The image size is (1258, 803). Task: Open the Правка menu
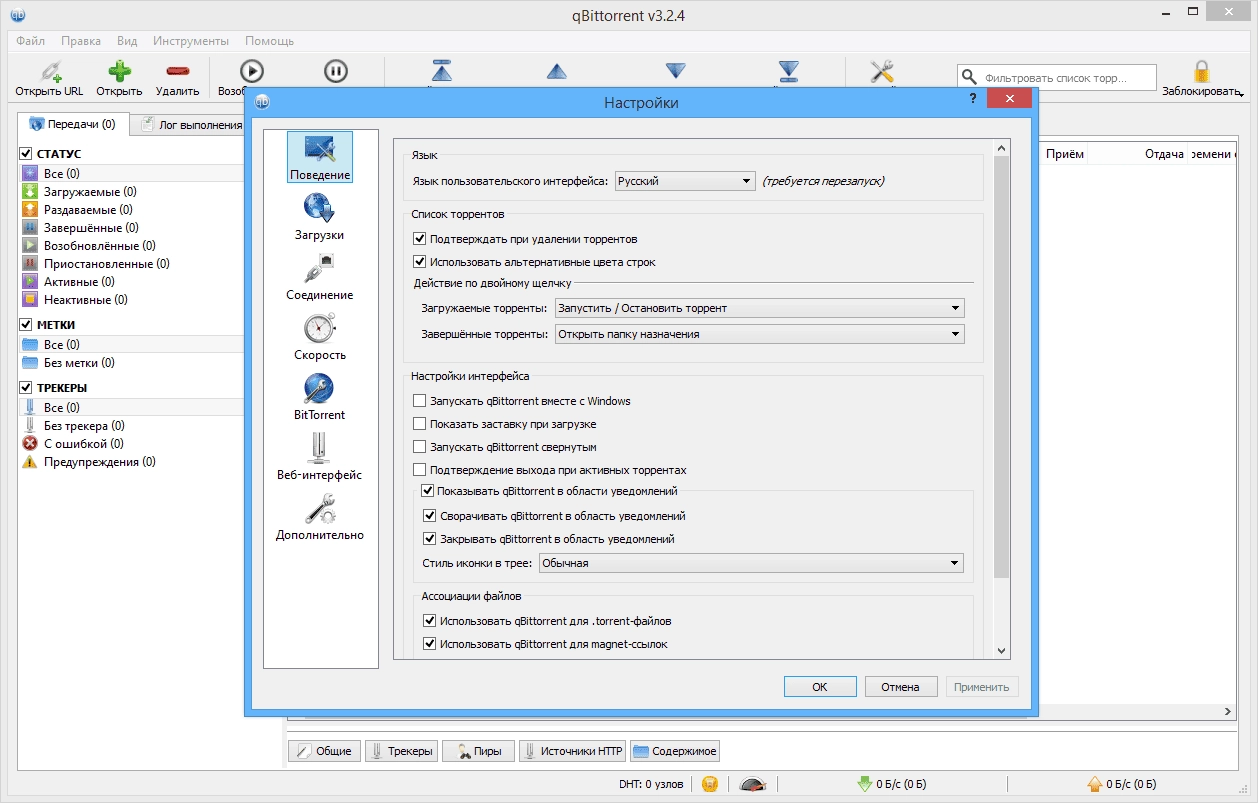click(x=81, y=41)
